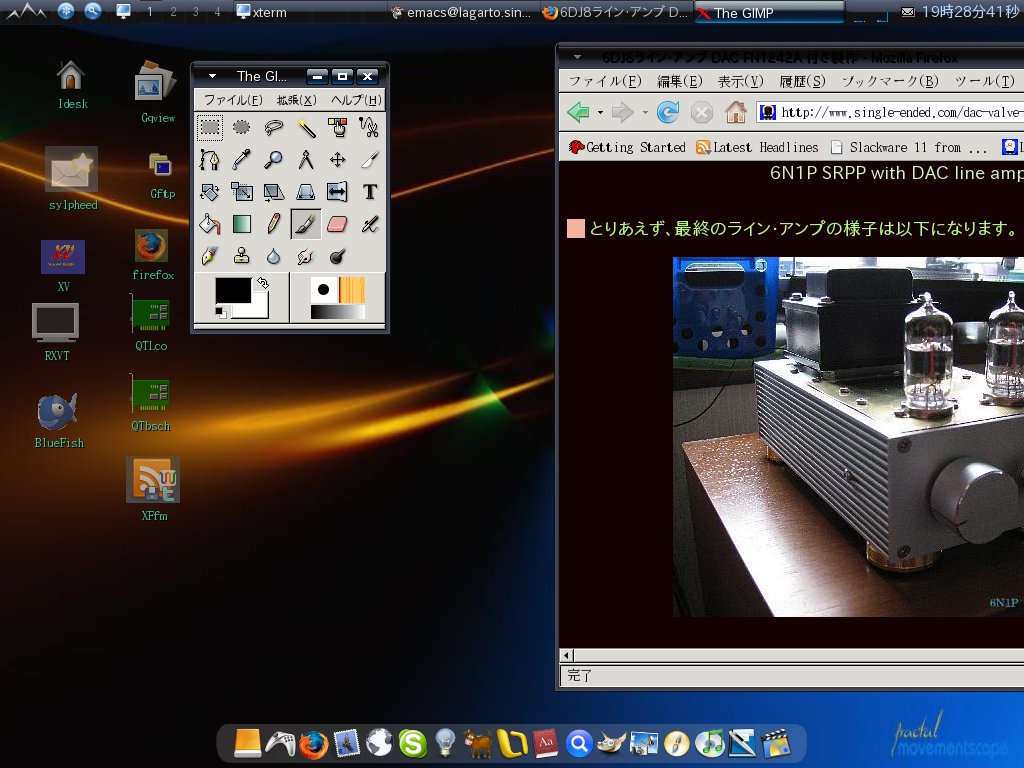Select the Eraser tool in GIMP toolbox

(x=336, y=224)
